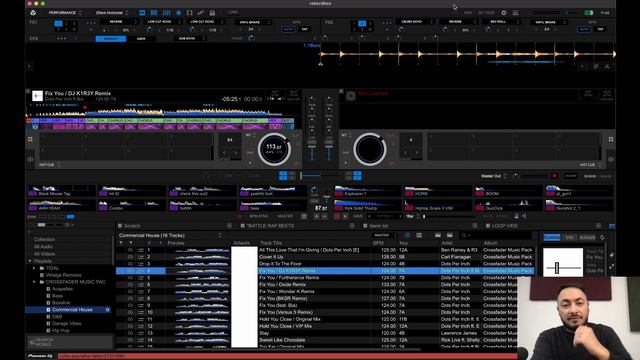Click the gear icon on Commercial House playlist
640x360 pixels.
[x=108, y=310]
